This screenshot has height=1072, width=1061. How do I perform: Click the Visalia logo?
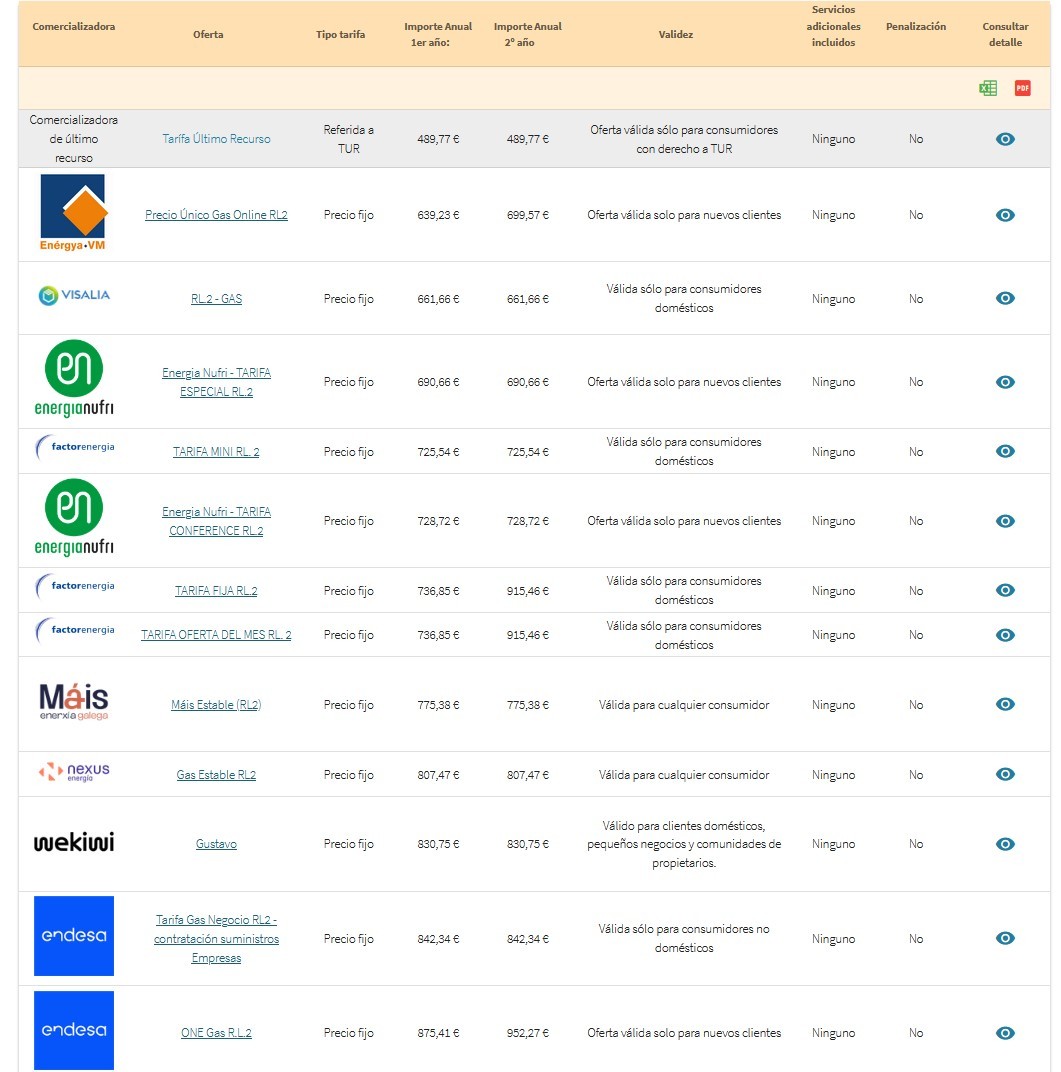coord(74,295)
